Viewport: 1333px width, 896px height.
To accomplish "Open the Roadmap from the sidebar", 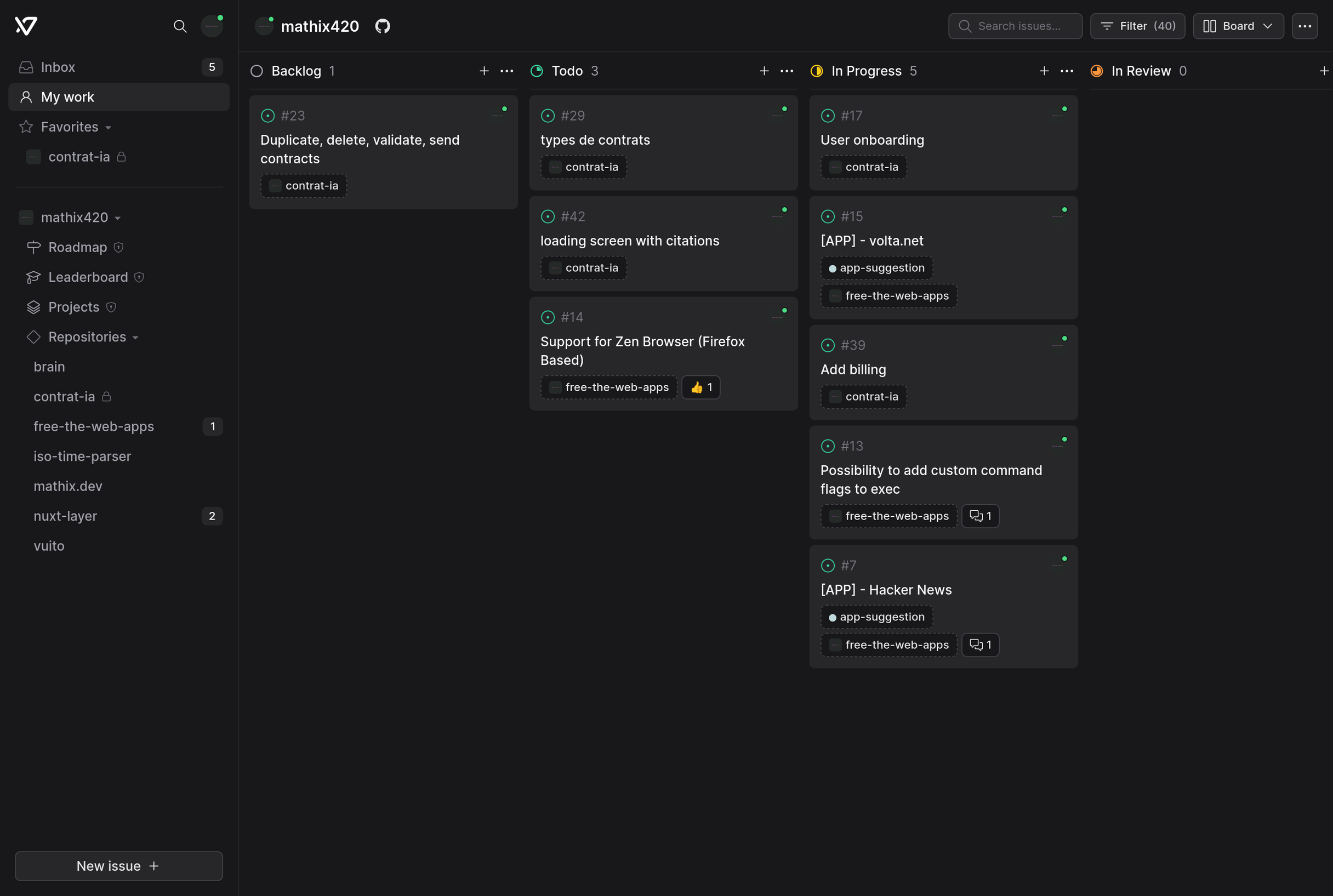I will tap(77, 247).
